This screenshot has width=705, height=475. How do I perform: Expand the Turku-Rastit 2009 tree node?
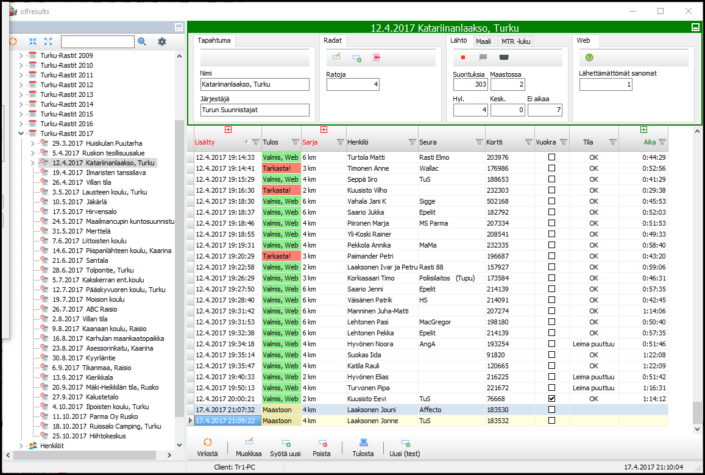click(21, 55)
